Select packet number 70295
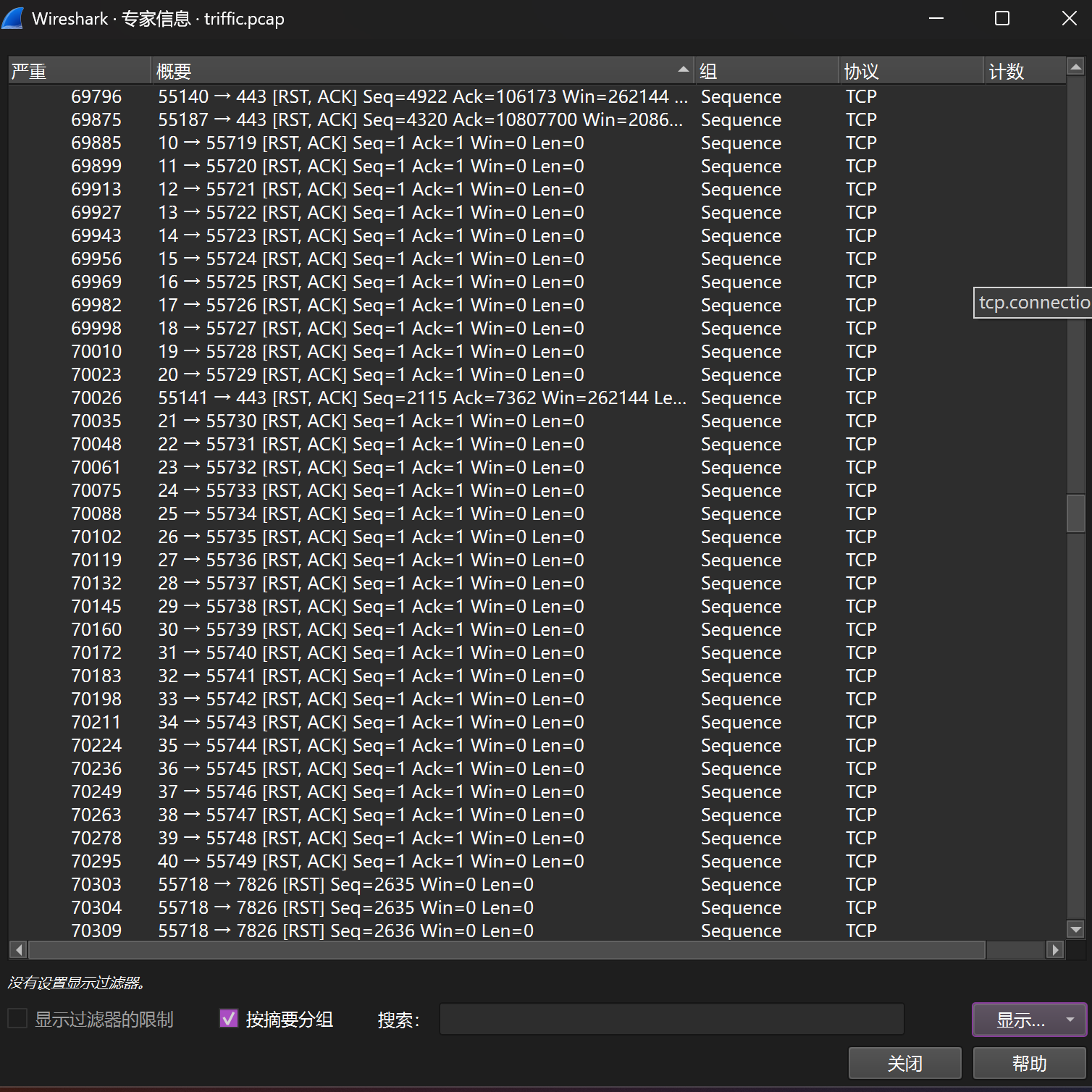 (x=96, y=861)
